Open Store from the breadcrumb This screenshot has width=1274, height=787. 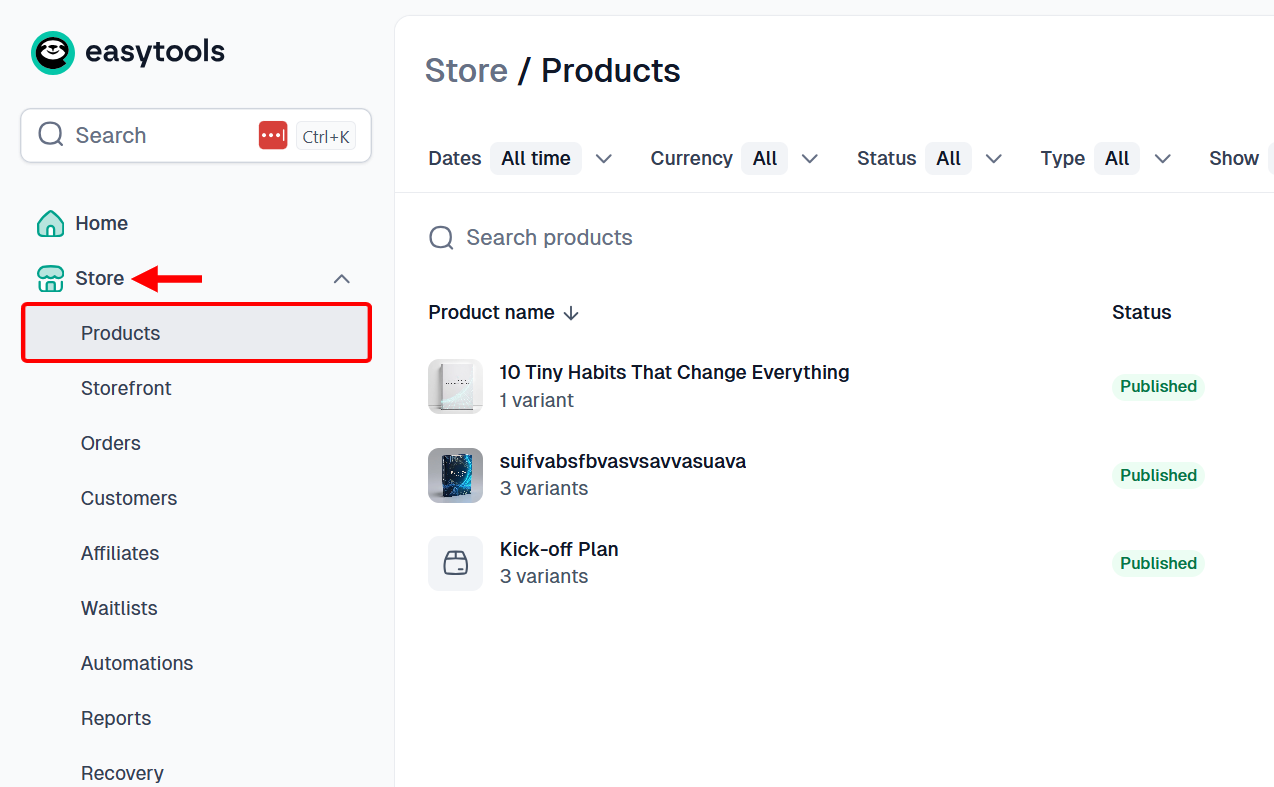pyautogui.click(x=466, y=70)
